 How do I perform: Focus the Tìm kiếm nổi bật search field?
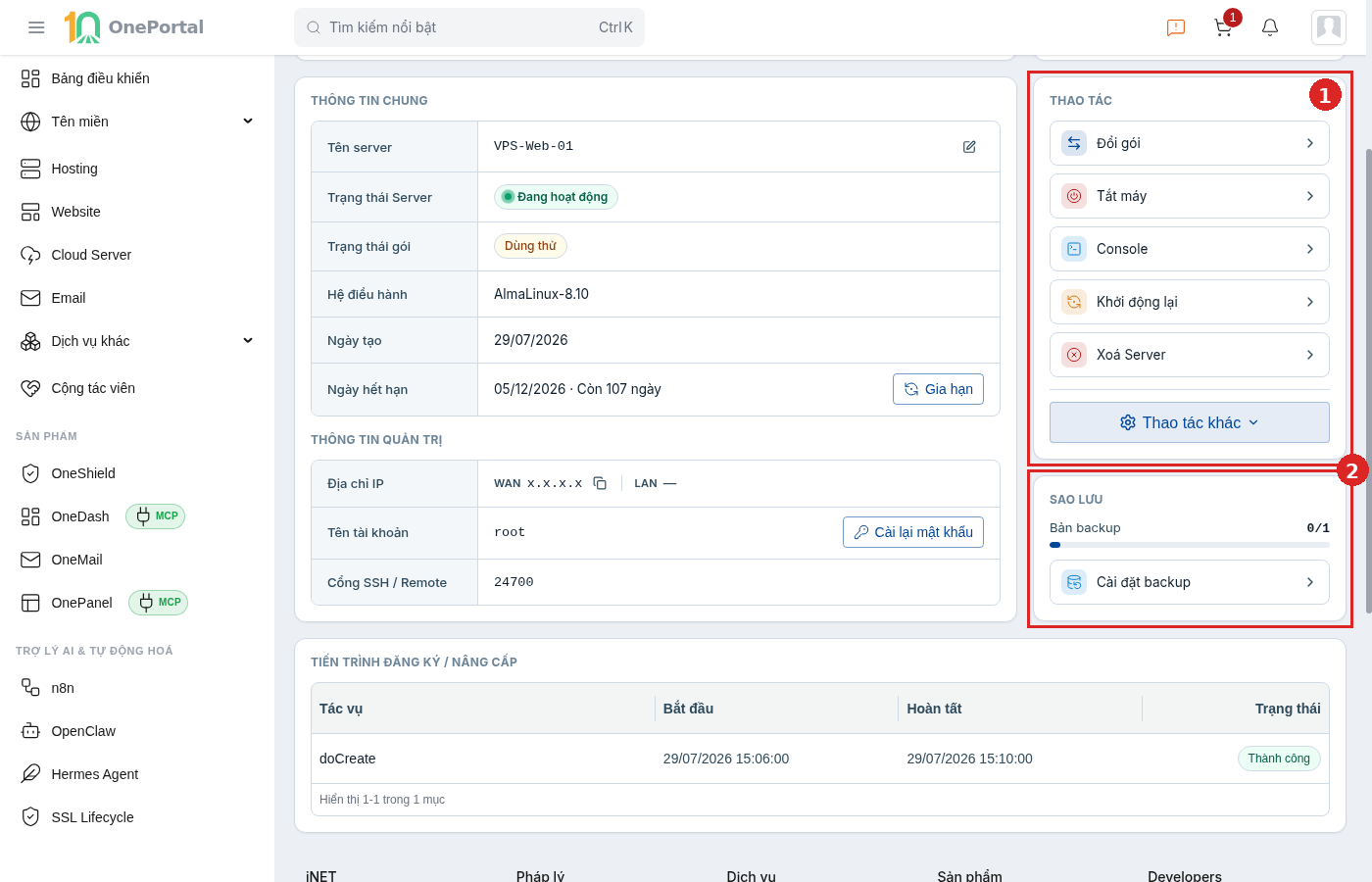coord(469,27)
